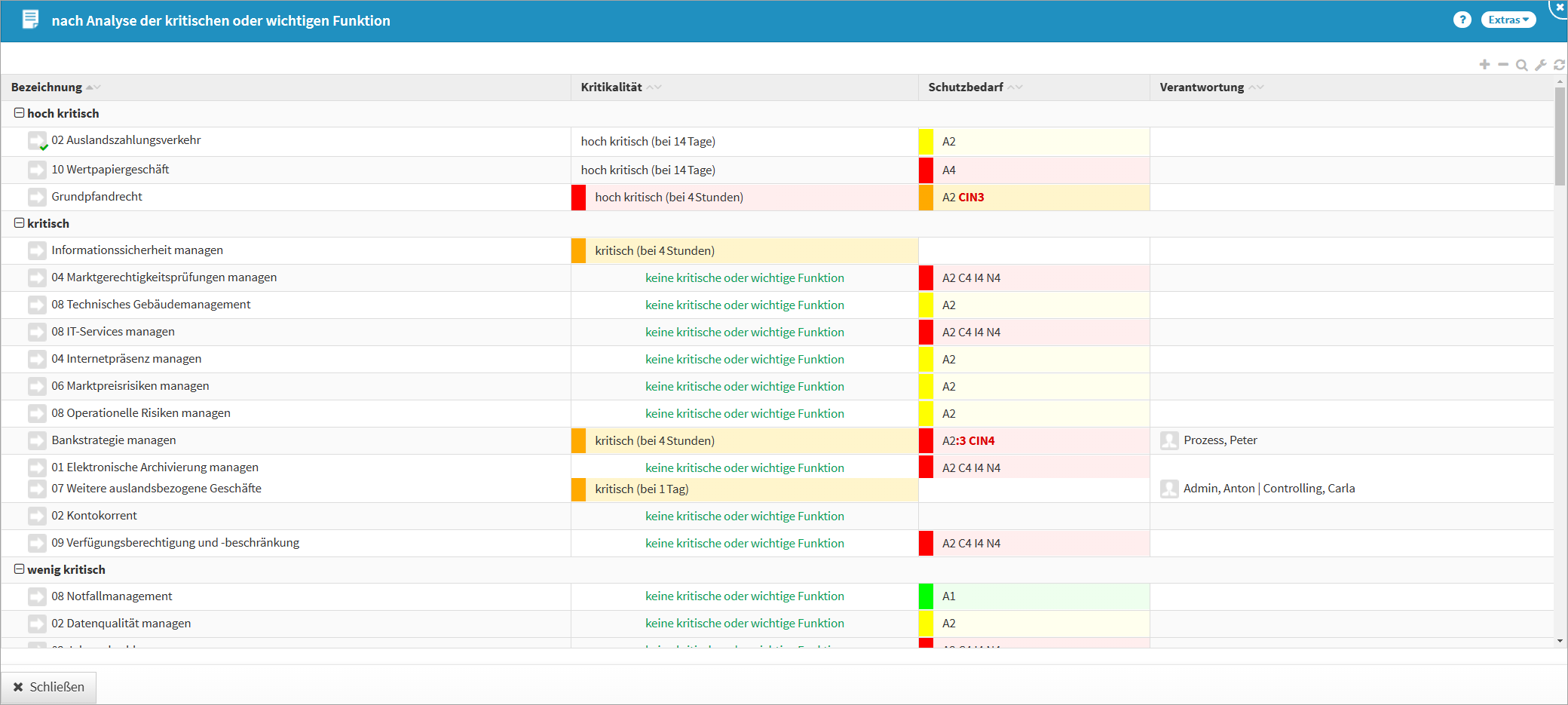Open table search via magnifier icon

[x=1522, y=66]
